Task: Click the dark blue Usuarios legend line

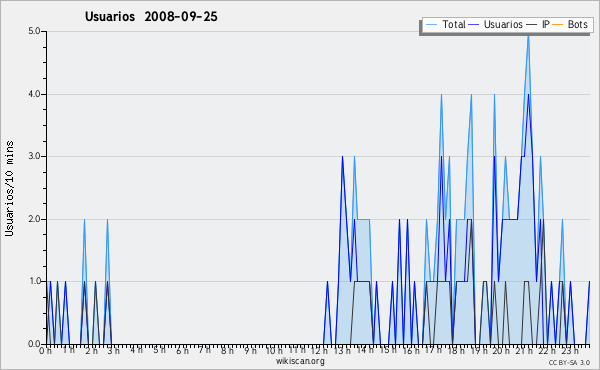Action: click(x=474, y=25)
